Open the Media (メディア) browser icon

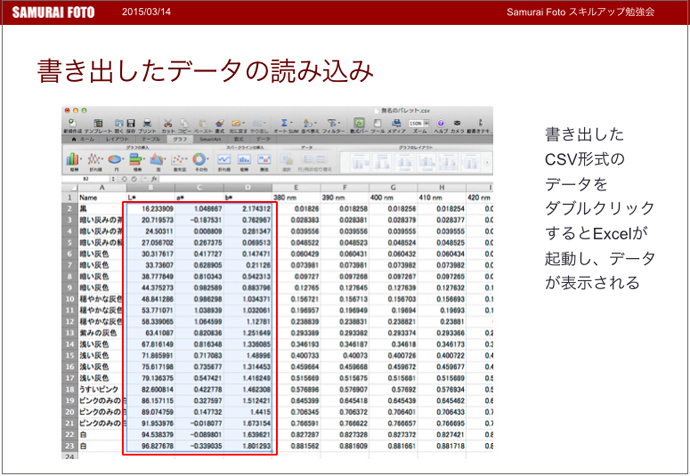tap(396, 123)
